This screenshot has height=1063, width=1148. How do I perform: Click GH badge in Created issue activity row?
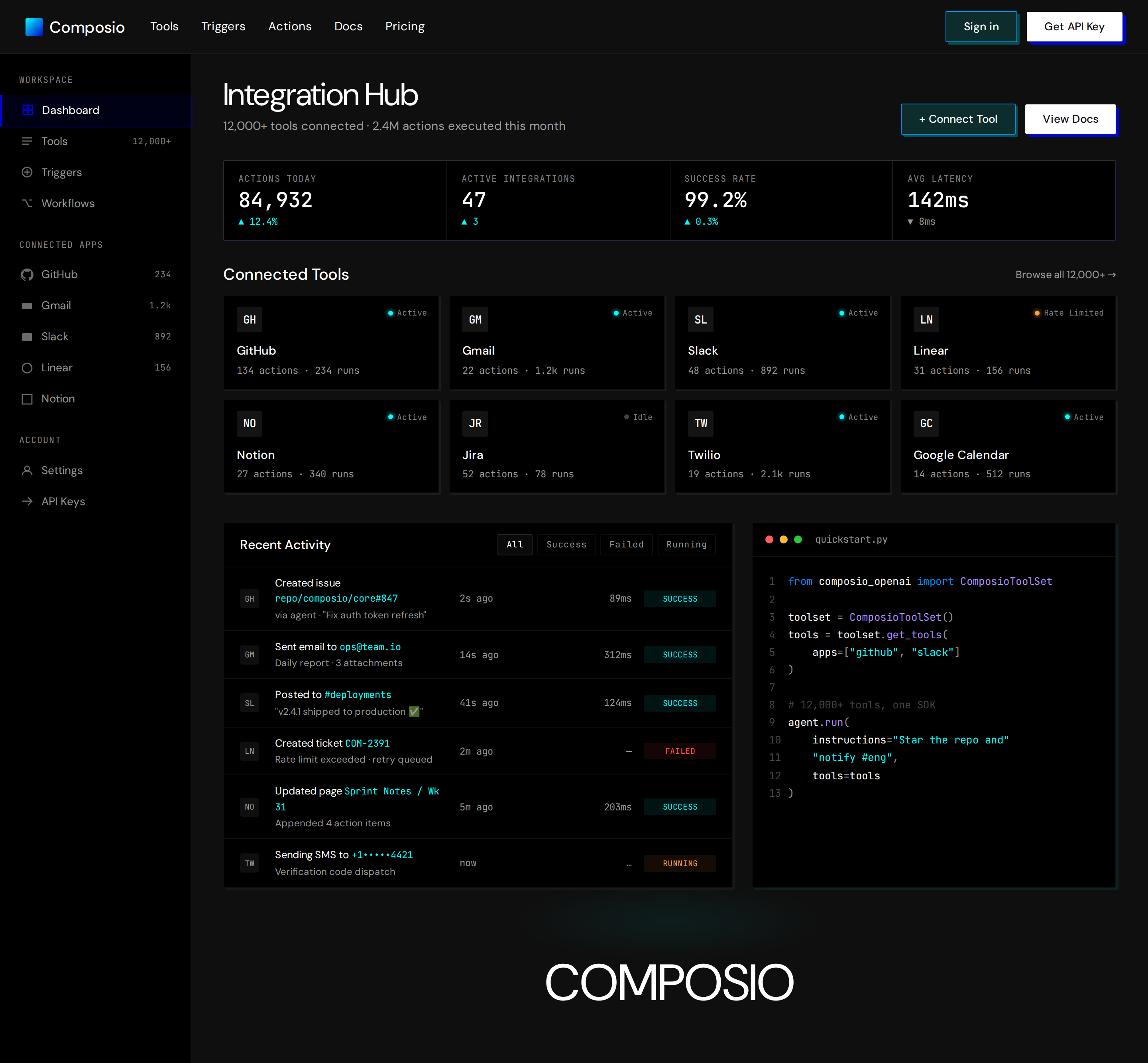(249, 599)
